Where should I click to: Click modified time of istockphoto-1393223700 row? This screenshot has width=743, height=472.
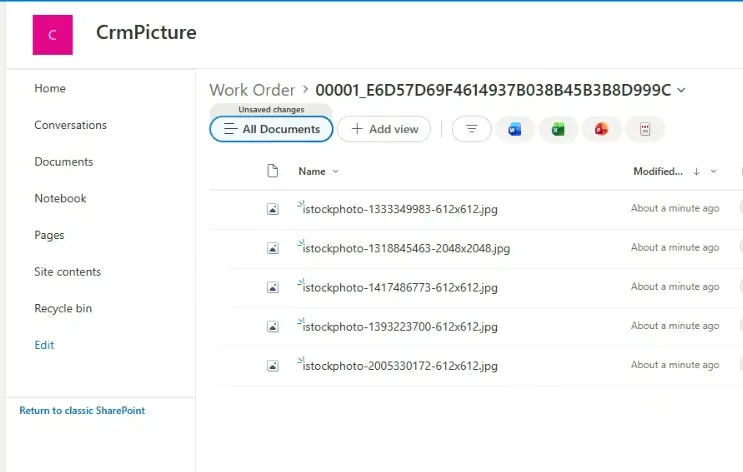tap(675, 326)
